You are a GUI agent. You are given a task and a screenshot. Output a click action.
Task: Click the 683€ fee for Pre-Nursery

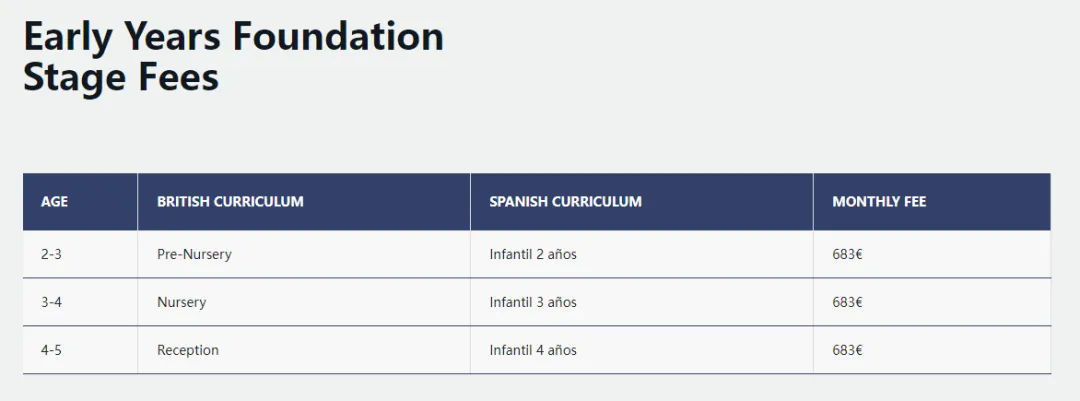(932, 254)
